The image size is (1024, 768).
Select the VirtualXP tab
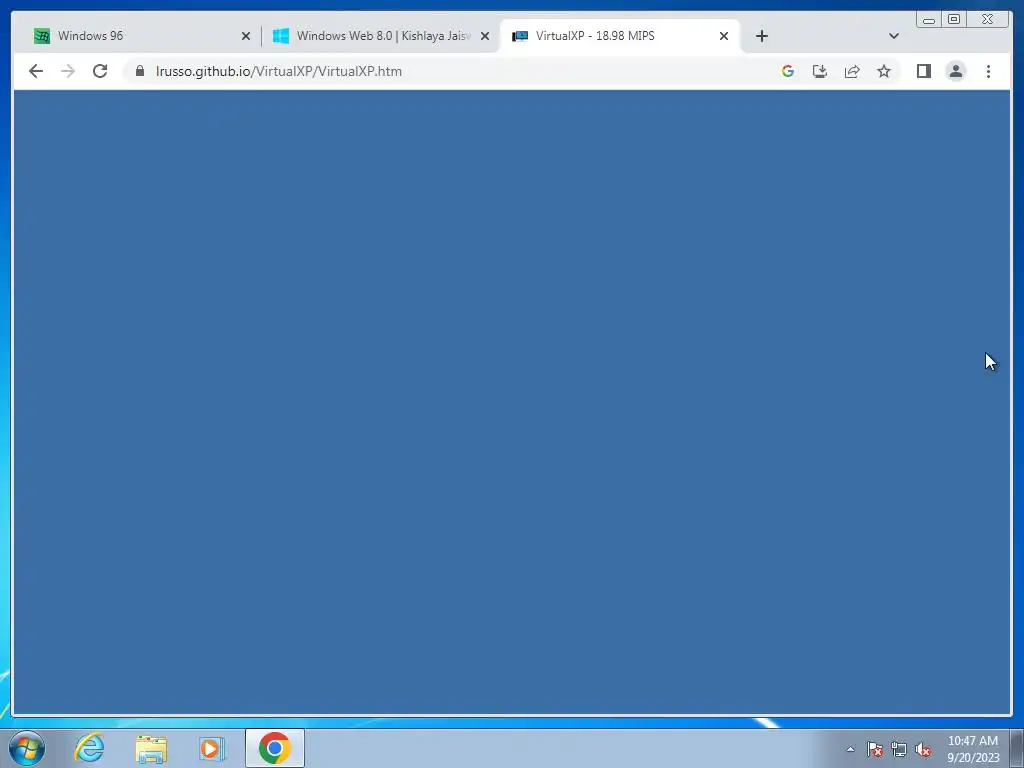pyautogui.click(x=619, y=36)
